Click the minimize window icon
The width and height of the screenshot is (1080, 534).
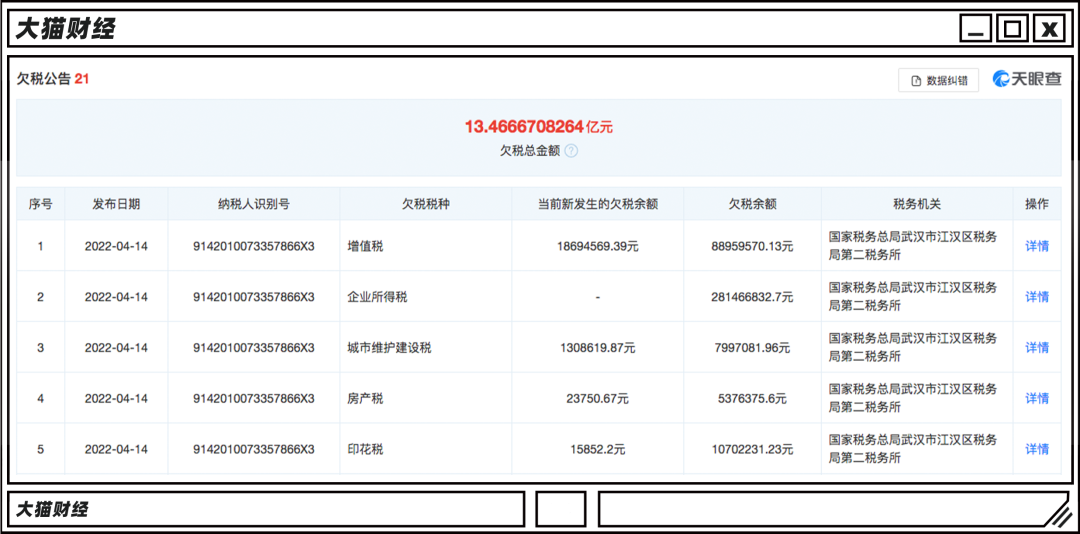point(976,29)
